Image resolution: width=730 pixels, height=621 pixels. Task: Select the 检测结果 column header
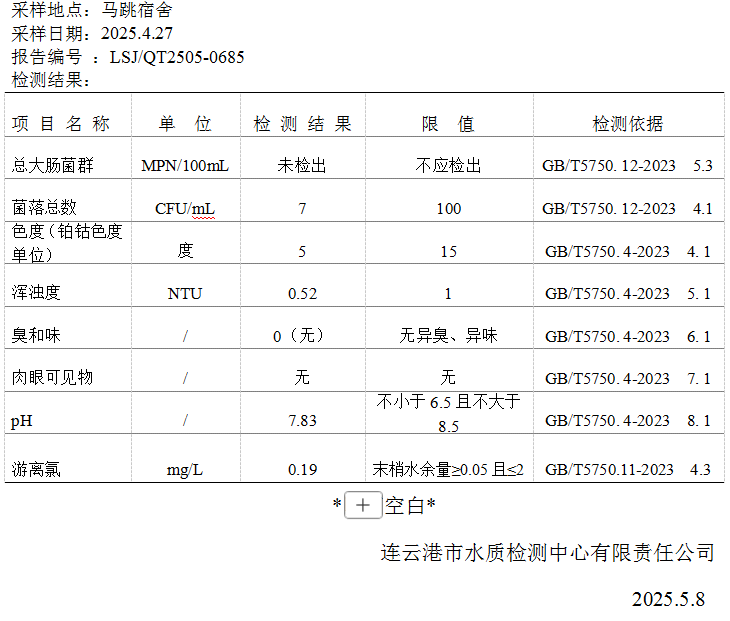pyautogui.click(x=302, y=124)
